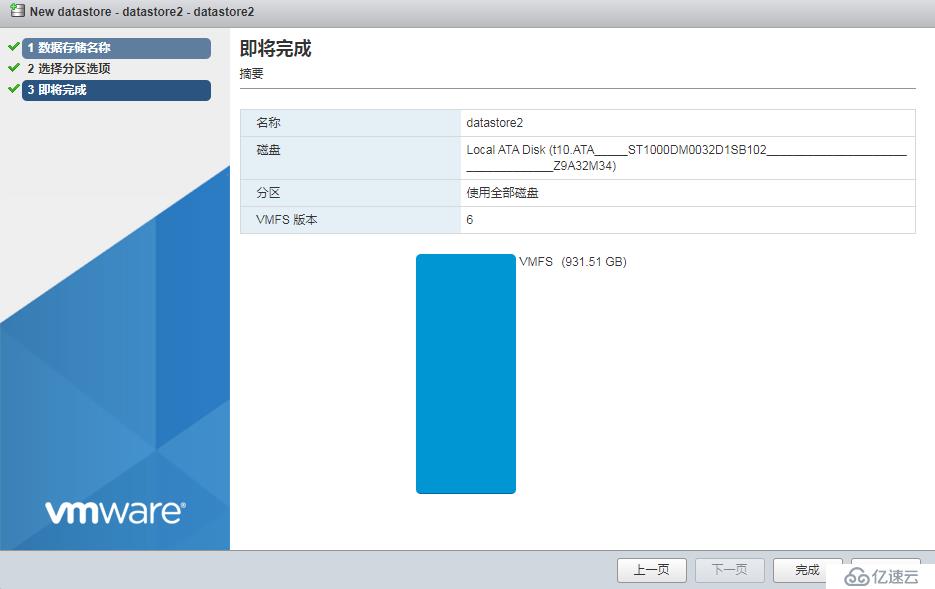Click the vmware logo in sidebar

115,512
